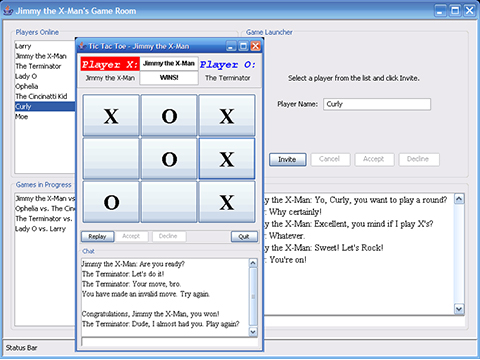Click the WINS! status box
The height and width of the screenshot is (360, 480).
click(169, 78)
